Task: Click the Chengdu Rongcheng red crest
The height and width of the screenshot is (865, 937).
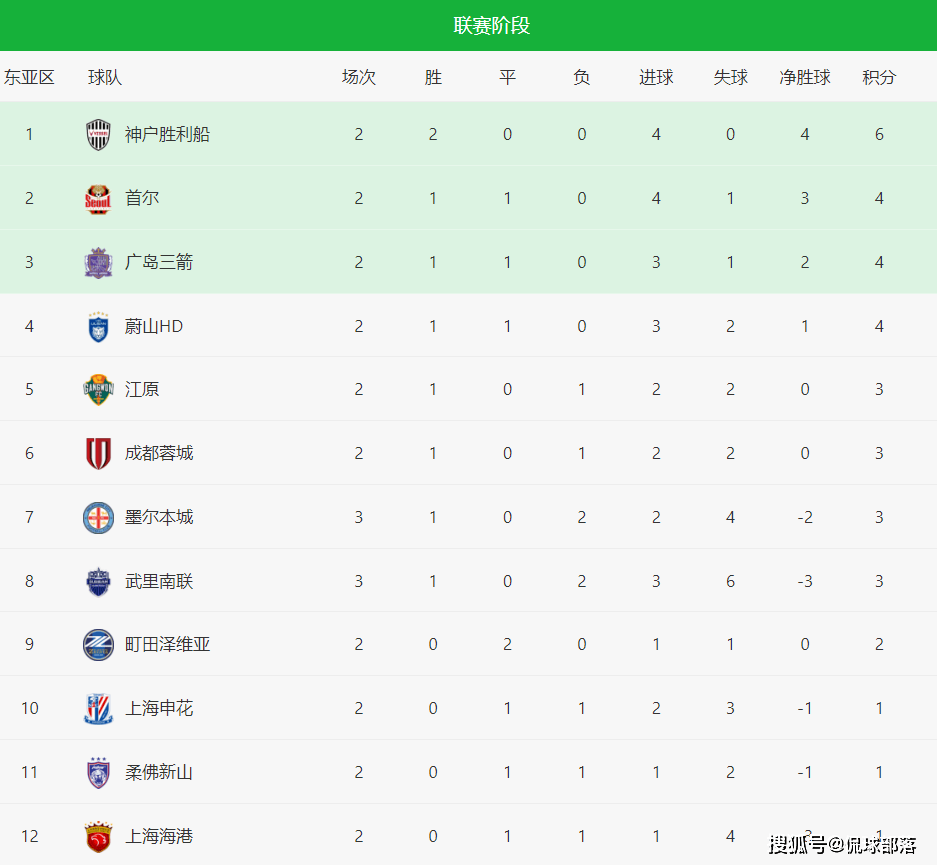Action: coord(98,453)
